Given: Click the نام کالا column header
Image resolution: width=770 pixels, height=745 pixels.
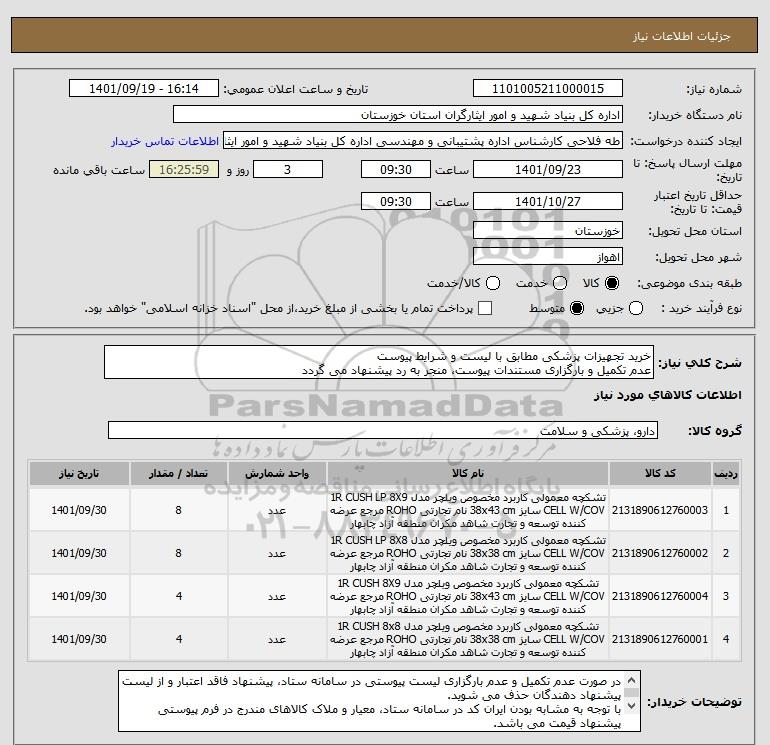Looking at the screenshot, I should (468, 473).
